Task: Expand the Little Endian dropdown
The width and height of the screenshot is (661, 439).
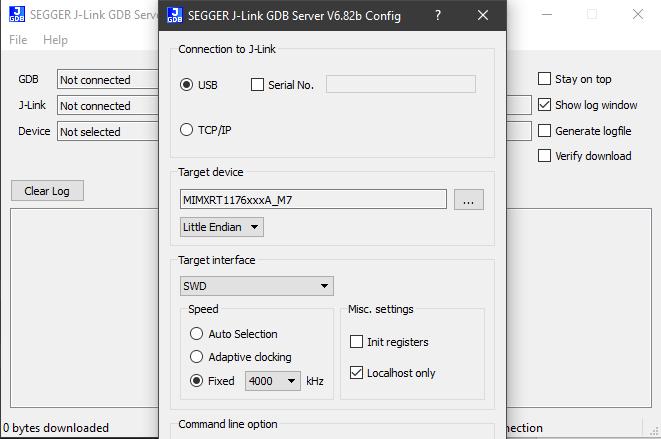Action: pyautogui.click(x=222, y=227)
